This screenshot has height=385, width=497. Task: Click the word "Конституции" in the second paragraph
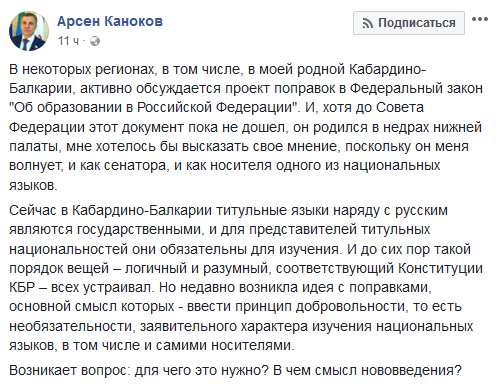point(441,268)
